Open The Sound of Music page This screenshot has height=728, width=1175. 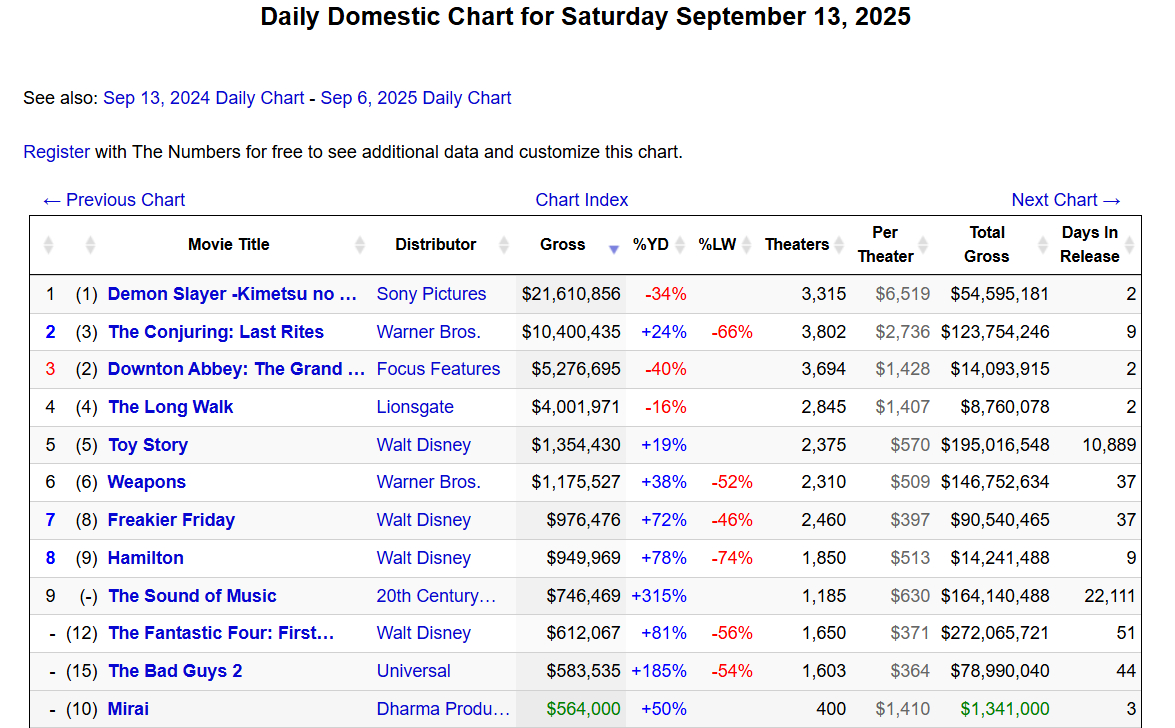[x=192, y=596]
